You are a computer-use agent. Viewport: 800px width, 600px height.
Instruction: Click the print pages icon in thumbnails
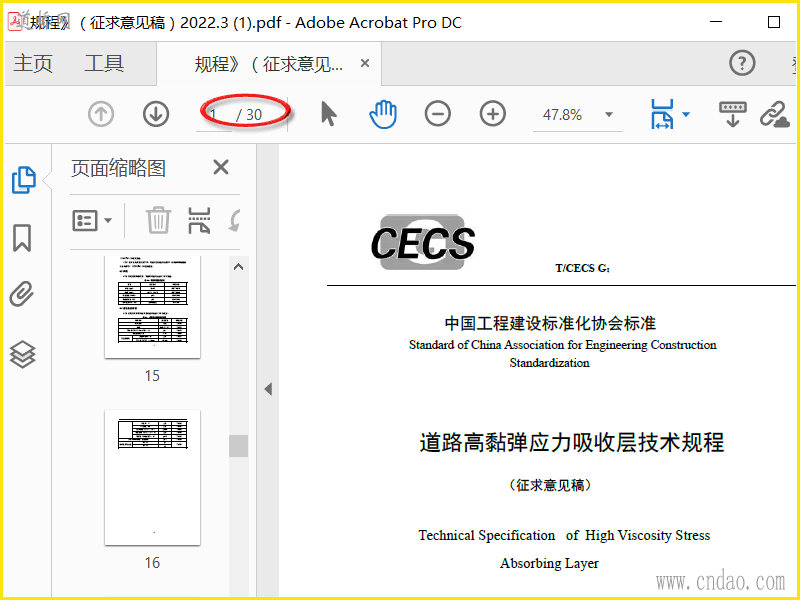click(x=199, y=220)
